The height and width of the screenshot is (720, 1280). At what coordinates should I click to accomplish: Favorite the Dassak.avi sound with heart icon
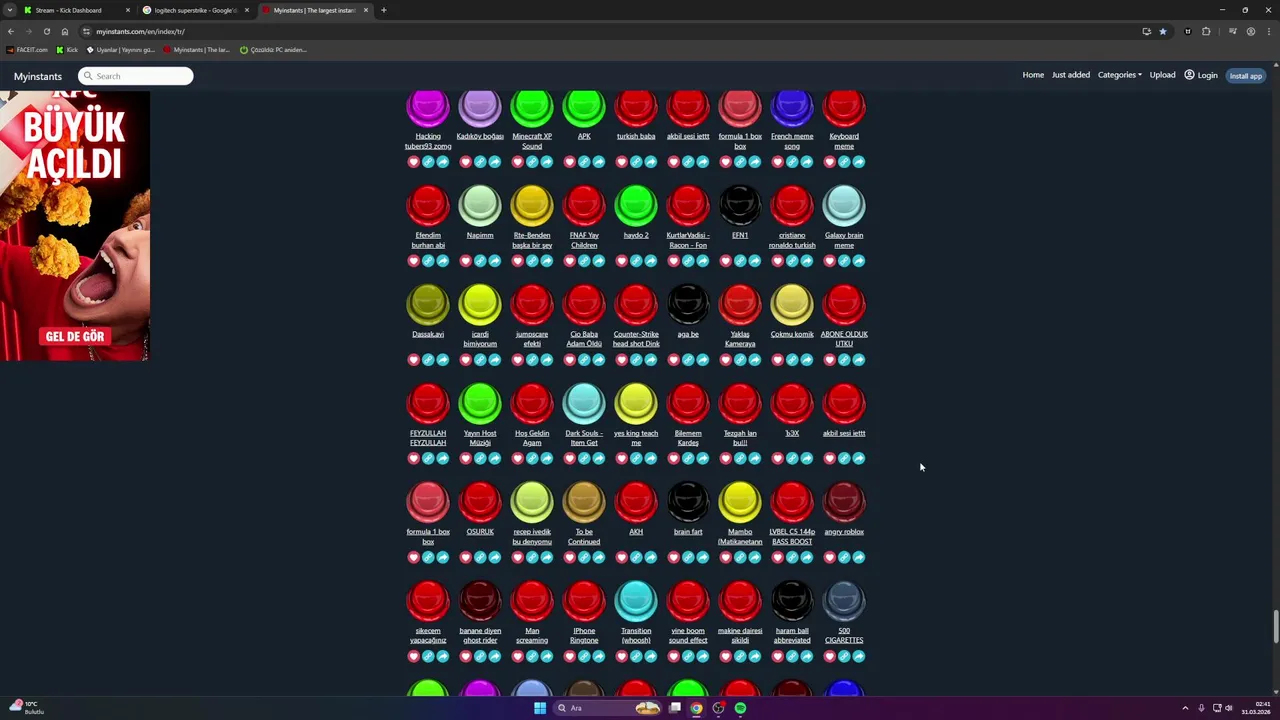click(x=413, y=360)
